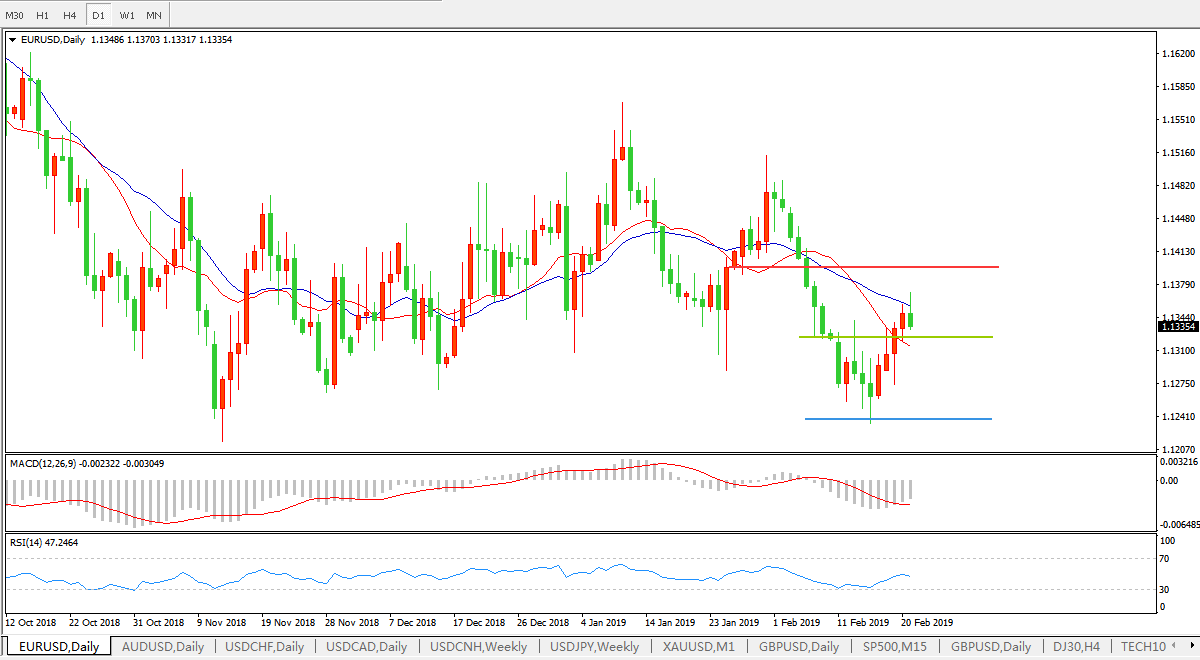
Task: Go to USDCNH,Weekly chart tab
Action: coord(478,647)
